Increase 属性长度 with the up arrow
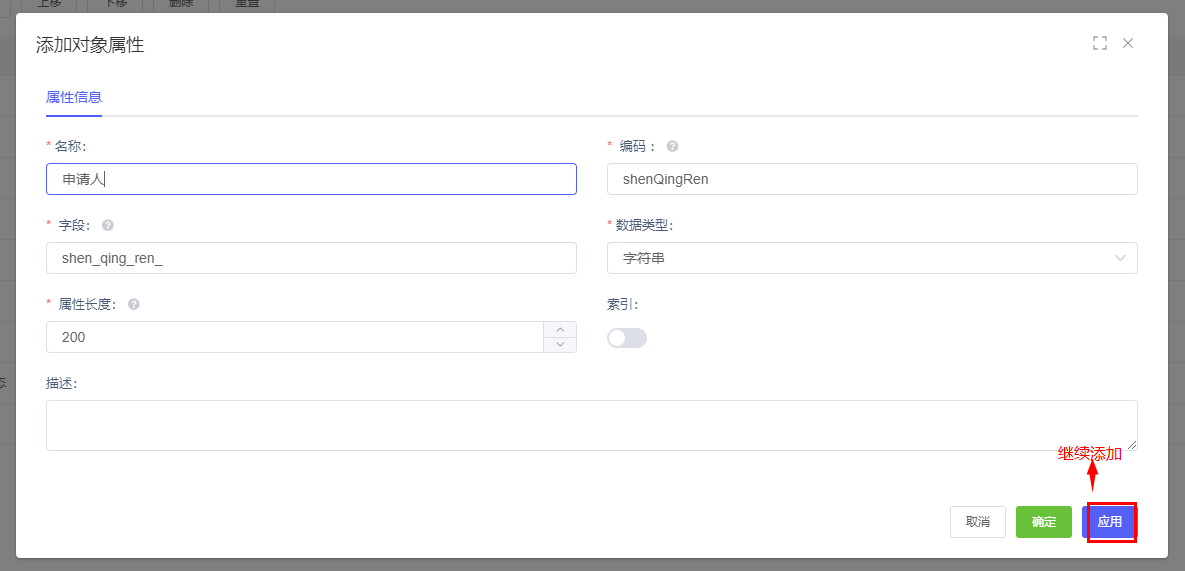The height and width of the screenshot is (571, 1185). (x=560, y=330)
